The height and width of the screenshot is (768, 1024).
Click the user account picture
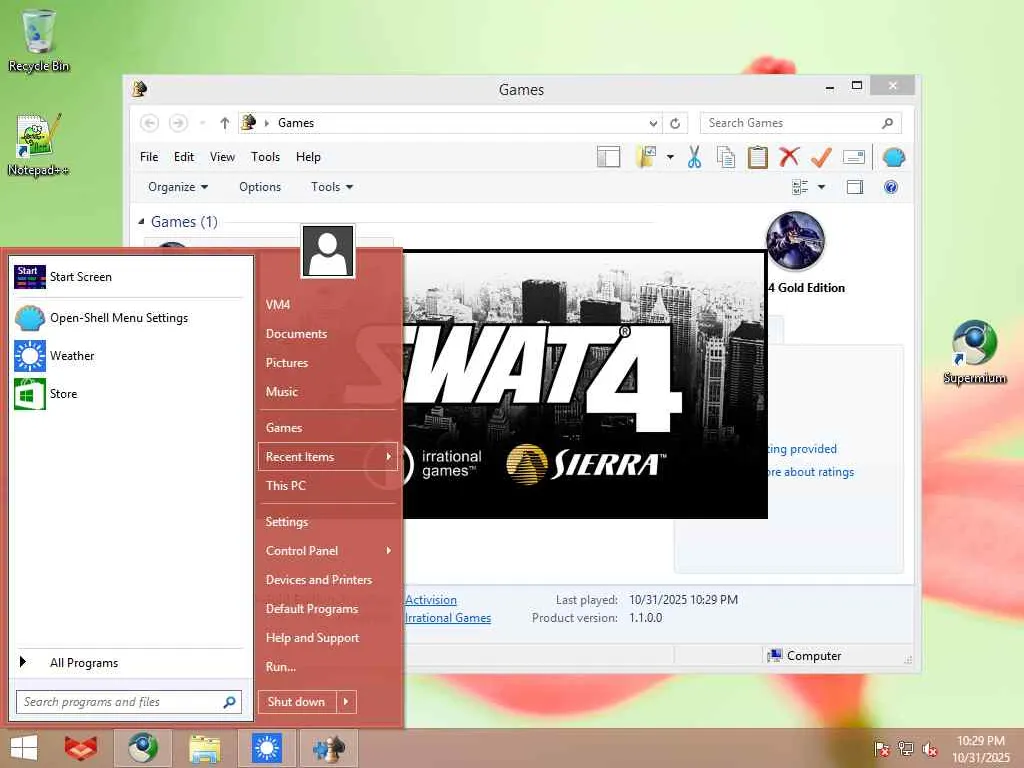[x=328, y=251]
